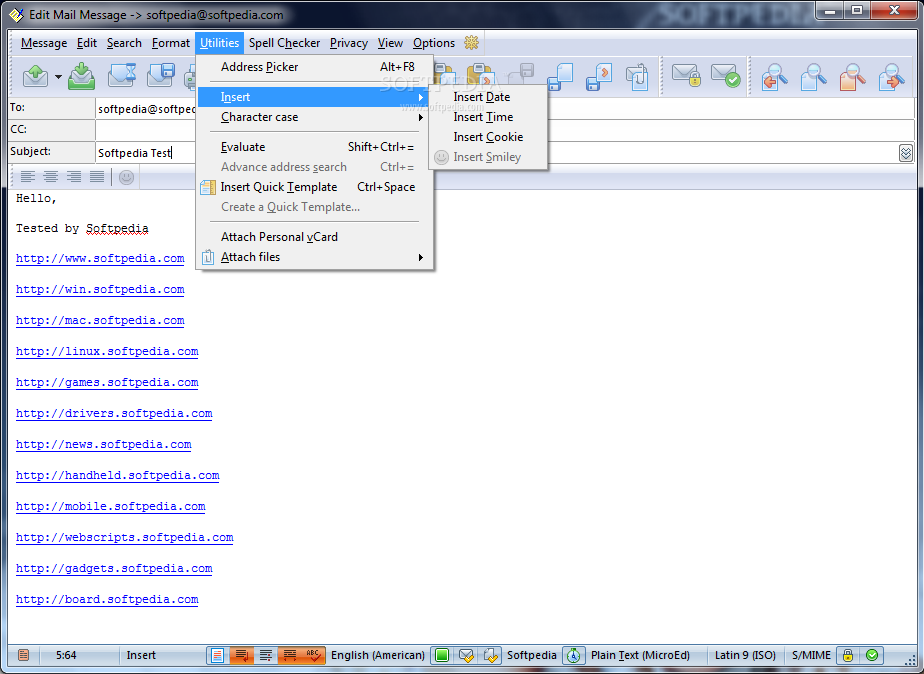The image size is (924, 674).
Task: Click the http://news.softpedia.com link
Action: [104, 445]
